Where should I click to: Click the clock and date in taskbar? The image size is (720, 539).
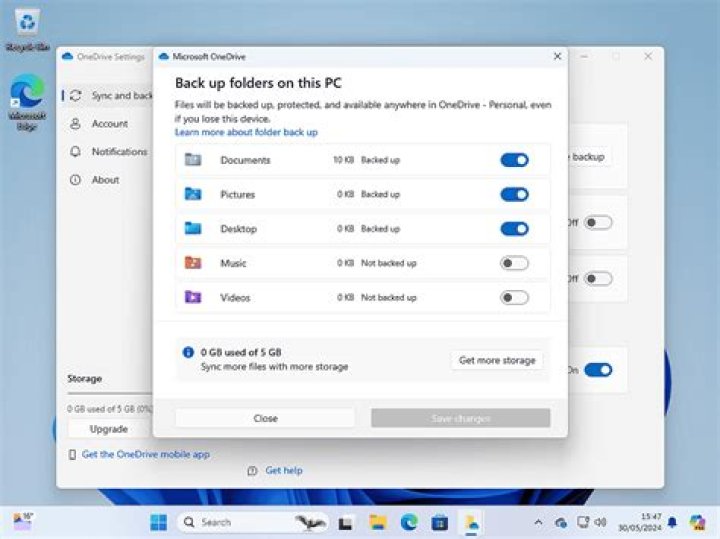(640, 522)
